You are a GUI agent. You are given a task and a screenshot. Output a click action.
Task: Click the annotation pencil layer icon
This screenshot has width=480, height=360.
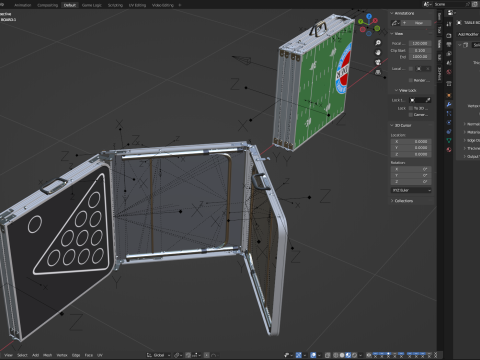pos(395,23)
